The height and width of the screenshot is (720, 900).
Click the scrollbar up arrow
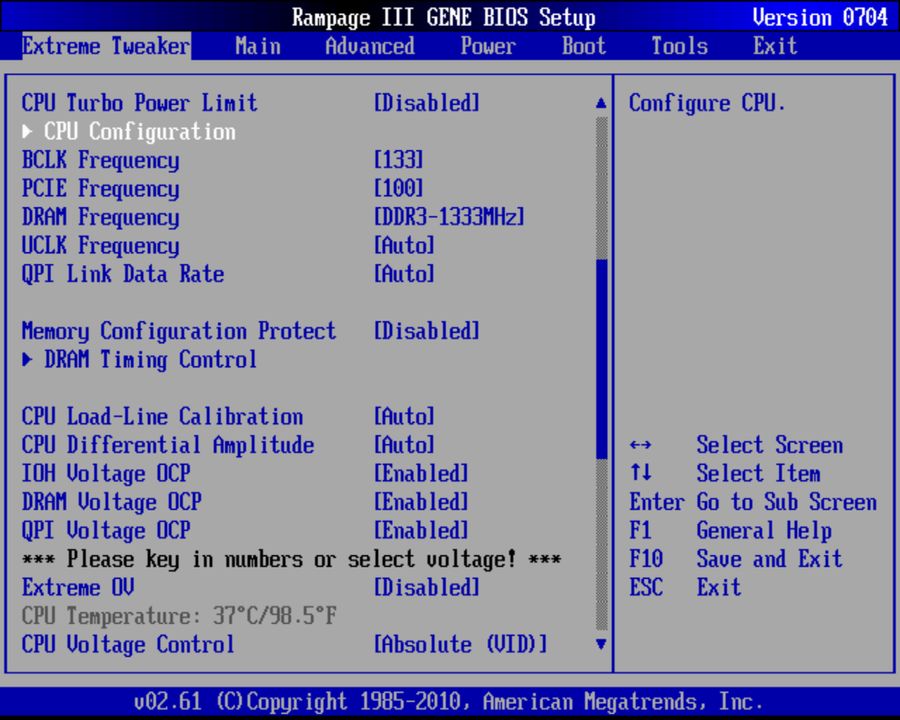point(601,103)
